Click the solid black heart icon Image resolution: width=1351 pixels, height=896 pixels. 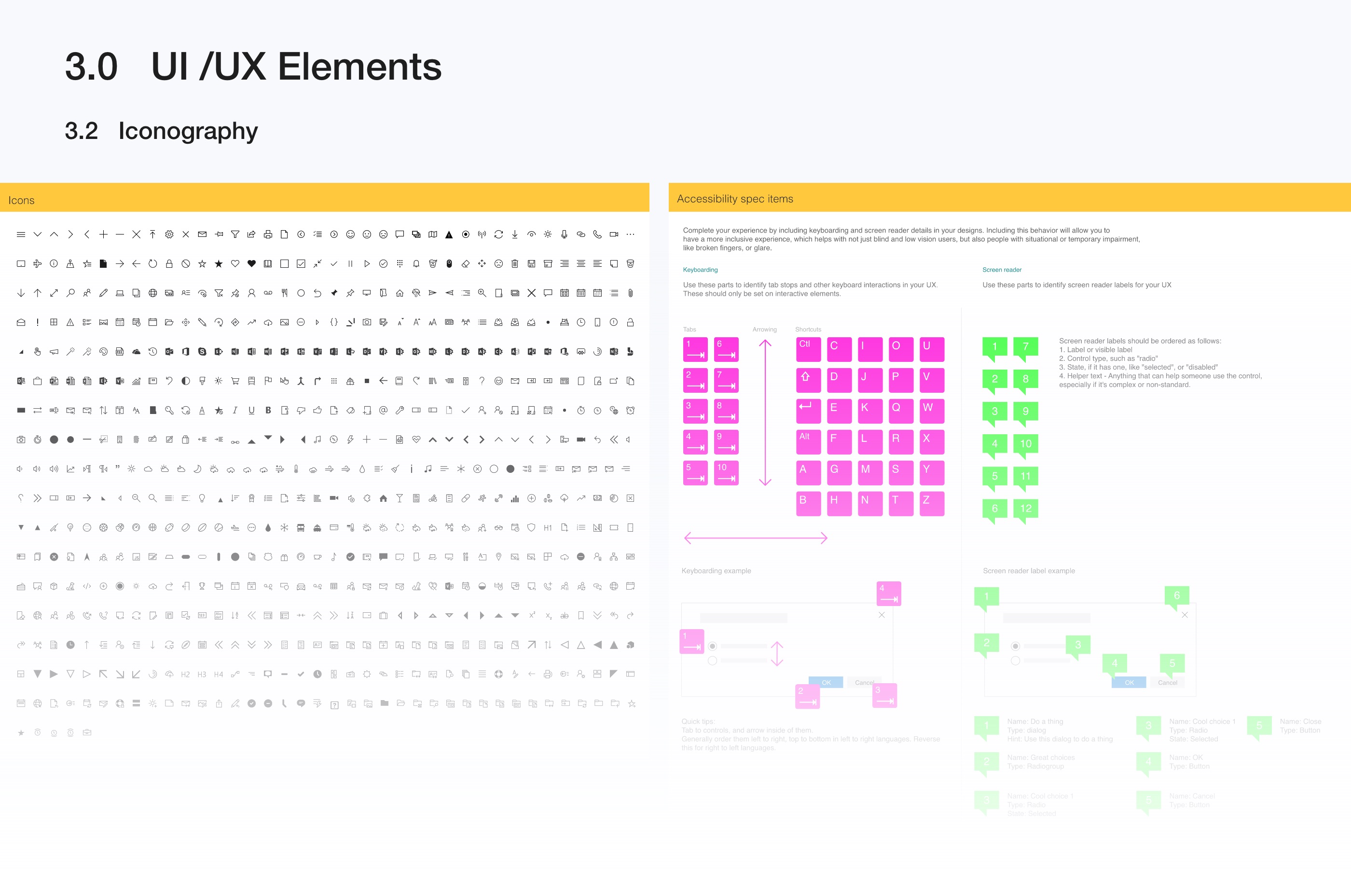point(251,263)
